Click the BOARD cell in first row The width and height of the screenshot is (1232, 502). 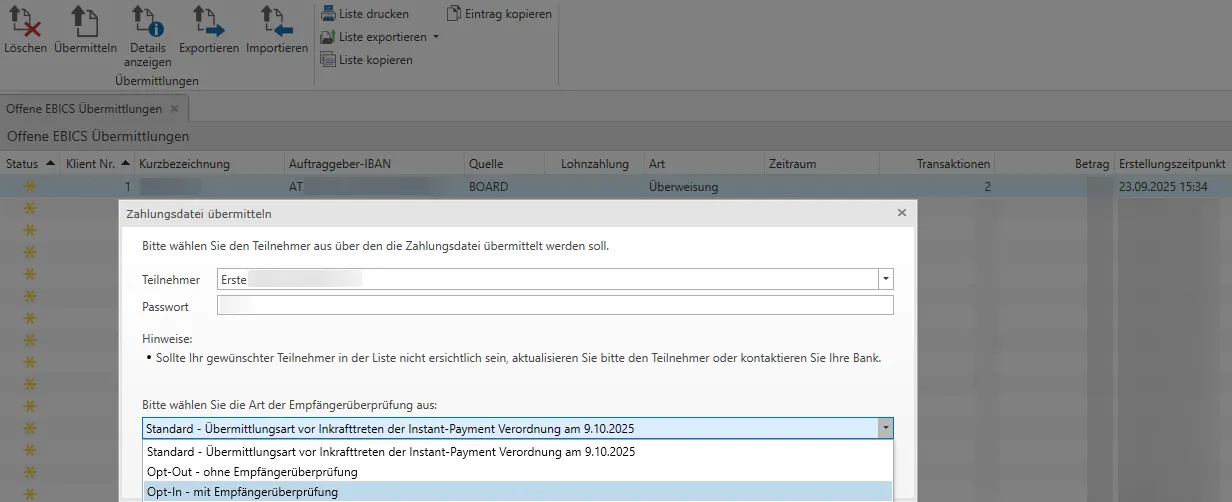(504, 186)
